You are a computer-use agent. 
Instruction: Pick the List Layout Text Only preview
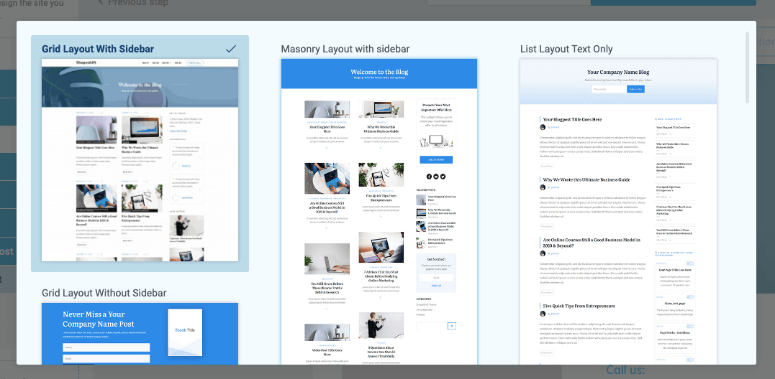618,211
